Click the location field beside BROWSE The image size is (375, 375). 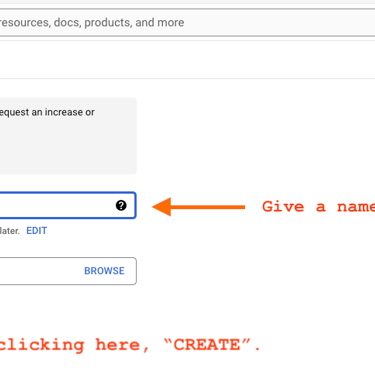68,271
